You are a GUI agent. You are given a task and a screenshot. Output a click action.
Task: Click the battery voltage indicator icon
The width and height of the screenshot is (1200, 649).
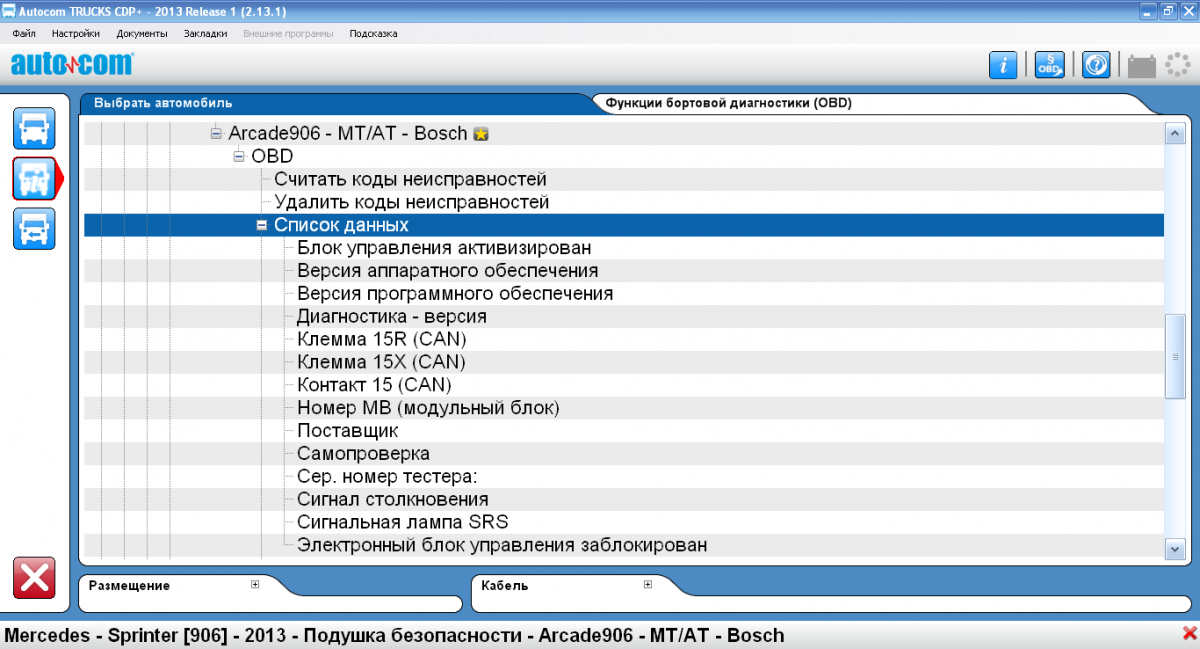click(1141, 66)
